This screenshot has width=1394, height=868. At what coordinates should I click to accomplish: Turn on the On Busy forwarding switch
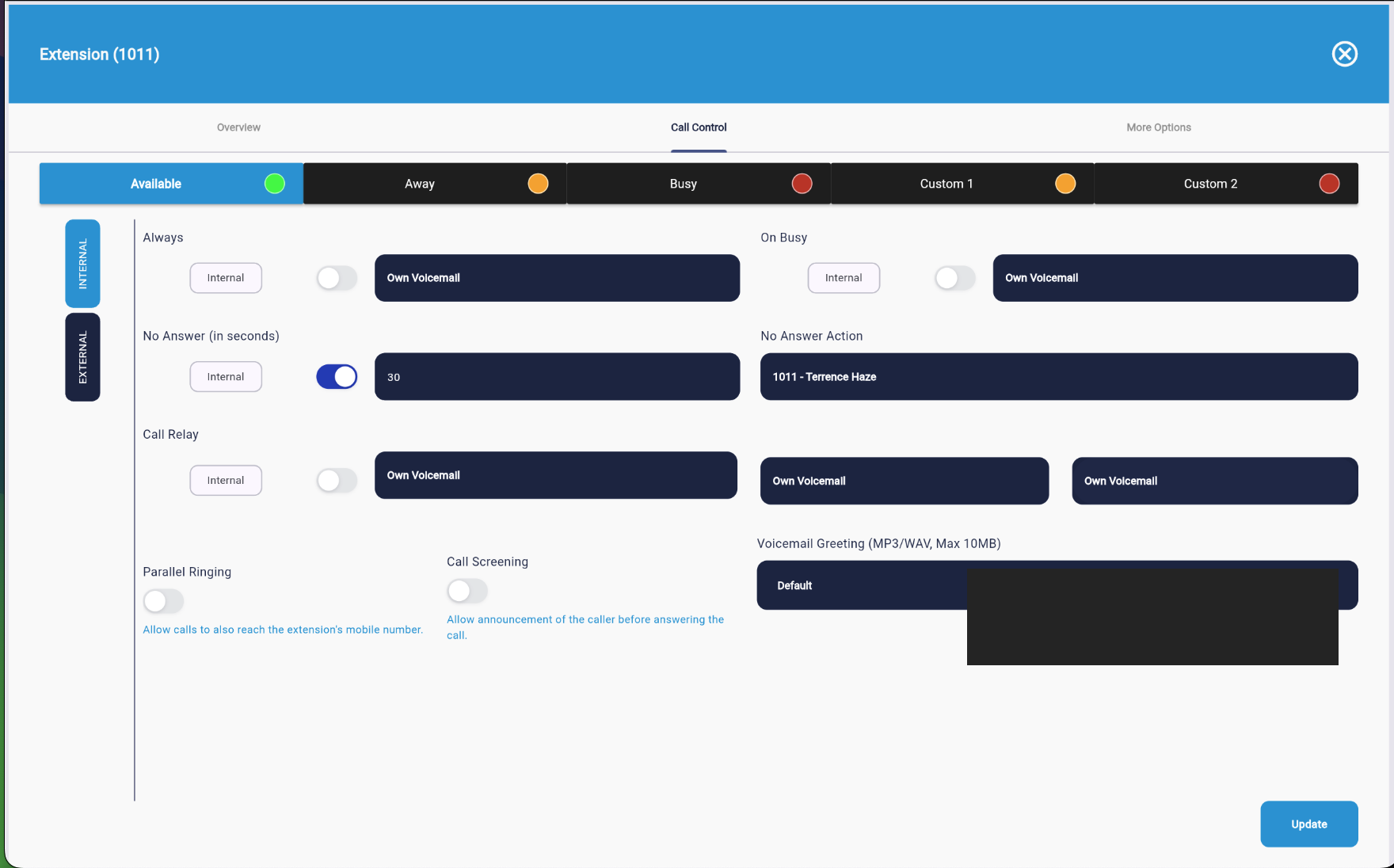tap(954, 278)
